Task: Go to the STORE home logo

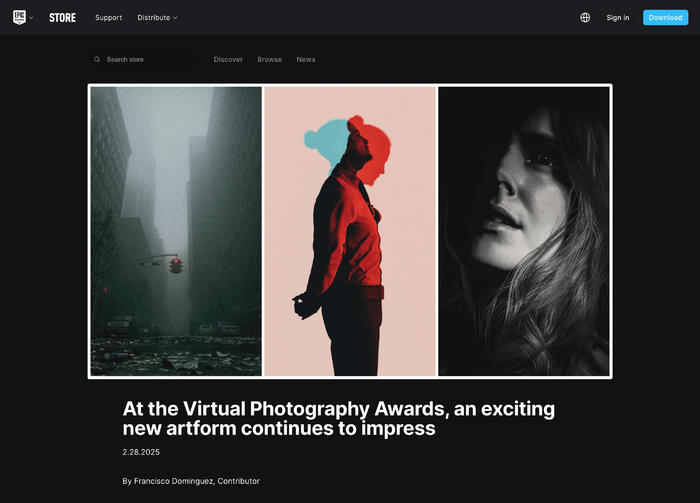Action: coord(62,17)
